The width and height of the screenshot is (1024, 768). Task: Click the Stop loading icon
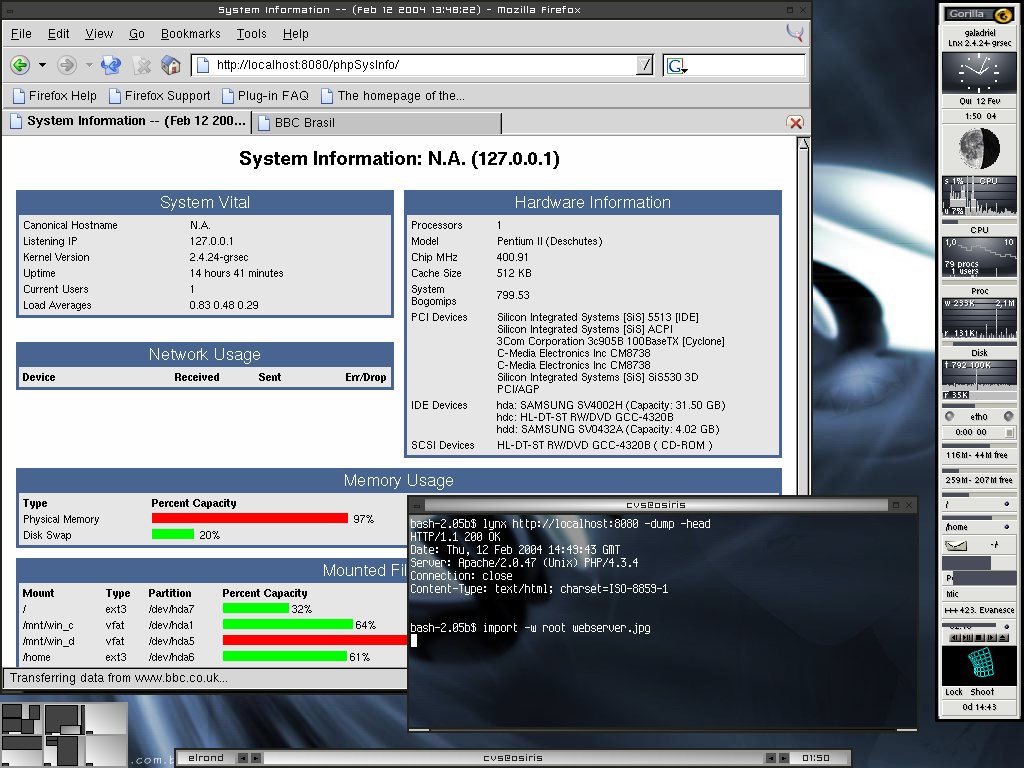[x=142, y=65]
